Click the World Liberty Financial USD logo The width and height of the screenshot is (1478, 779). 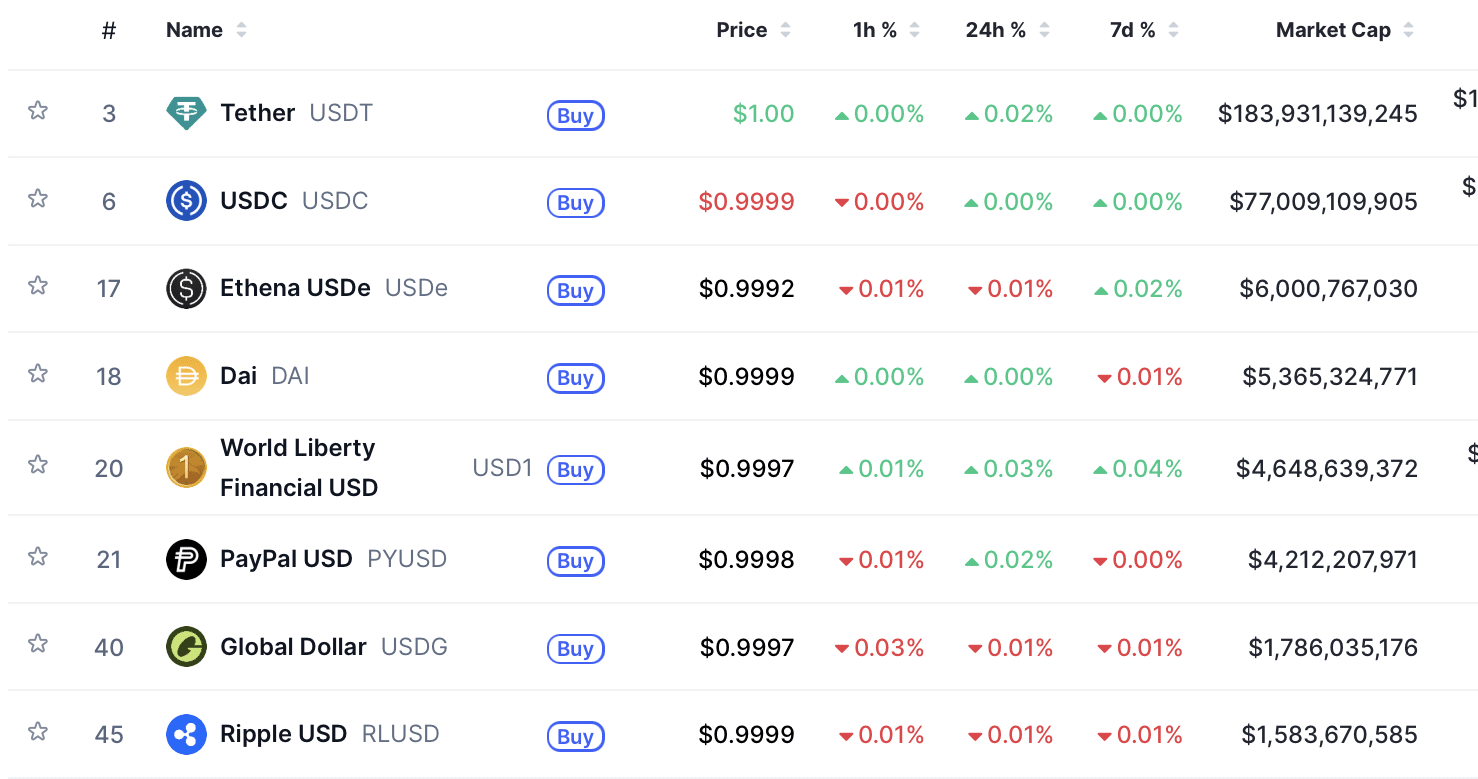tap(186, 468)
